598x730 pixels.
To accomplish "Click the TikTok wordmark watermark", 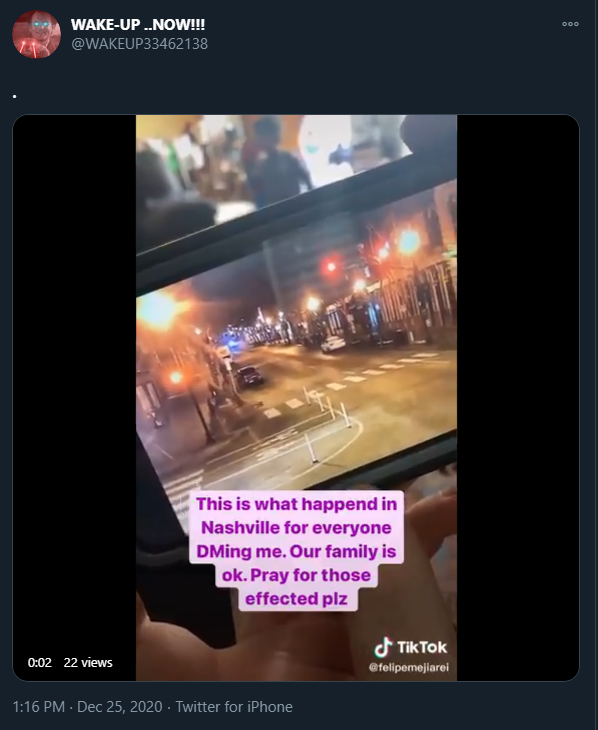I will click(422, 647).
